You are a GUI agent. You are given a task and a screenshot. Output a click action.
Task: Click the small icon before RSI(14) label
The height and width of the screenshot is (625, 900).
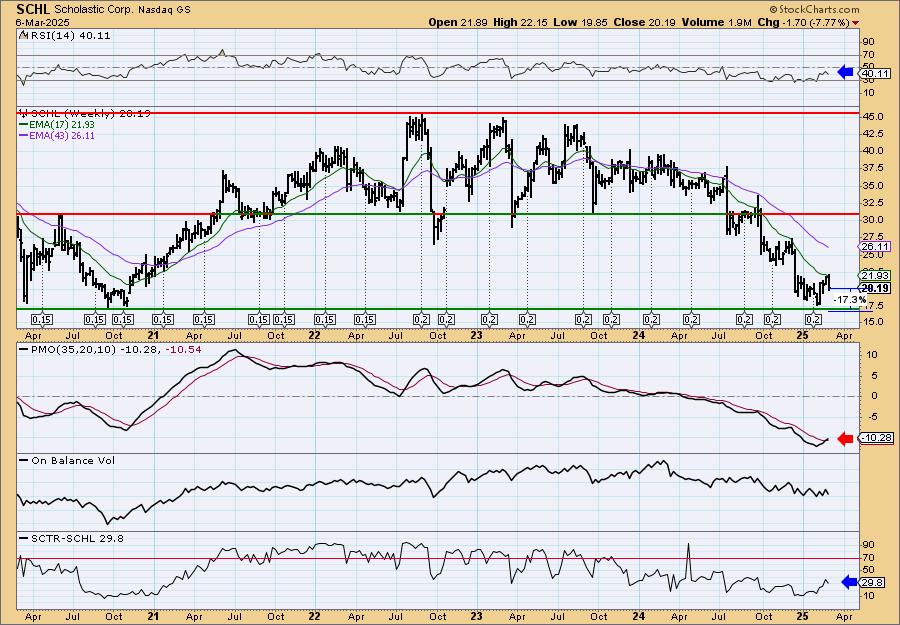(x=22, y=36)
